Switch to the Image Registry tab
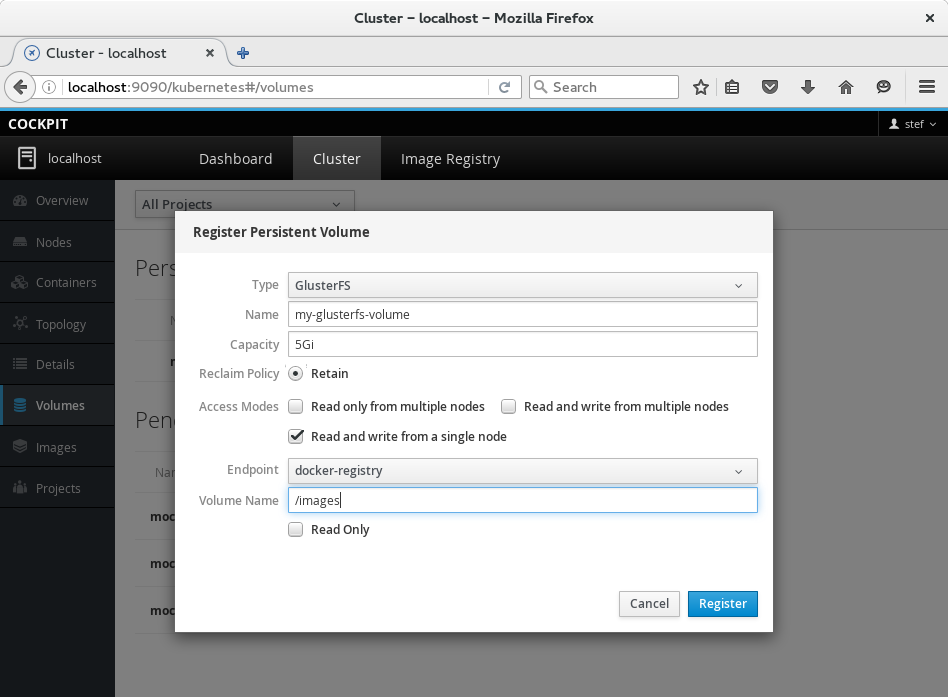948x697 pixels. tap(450, 159)
